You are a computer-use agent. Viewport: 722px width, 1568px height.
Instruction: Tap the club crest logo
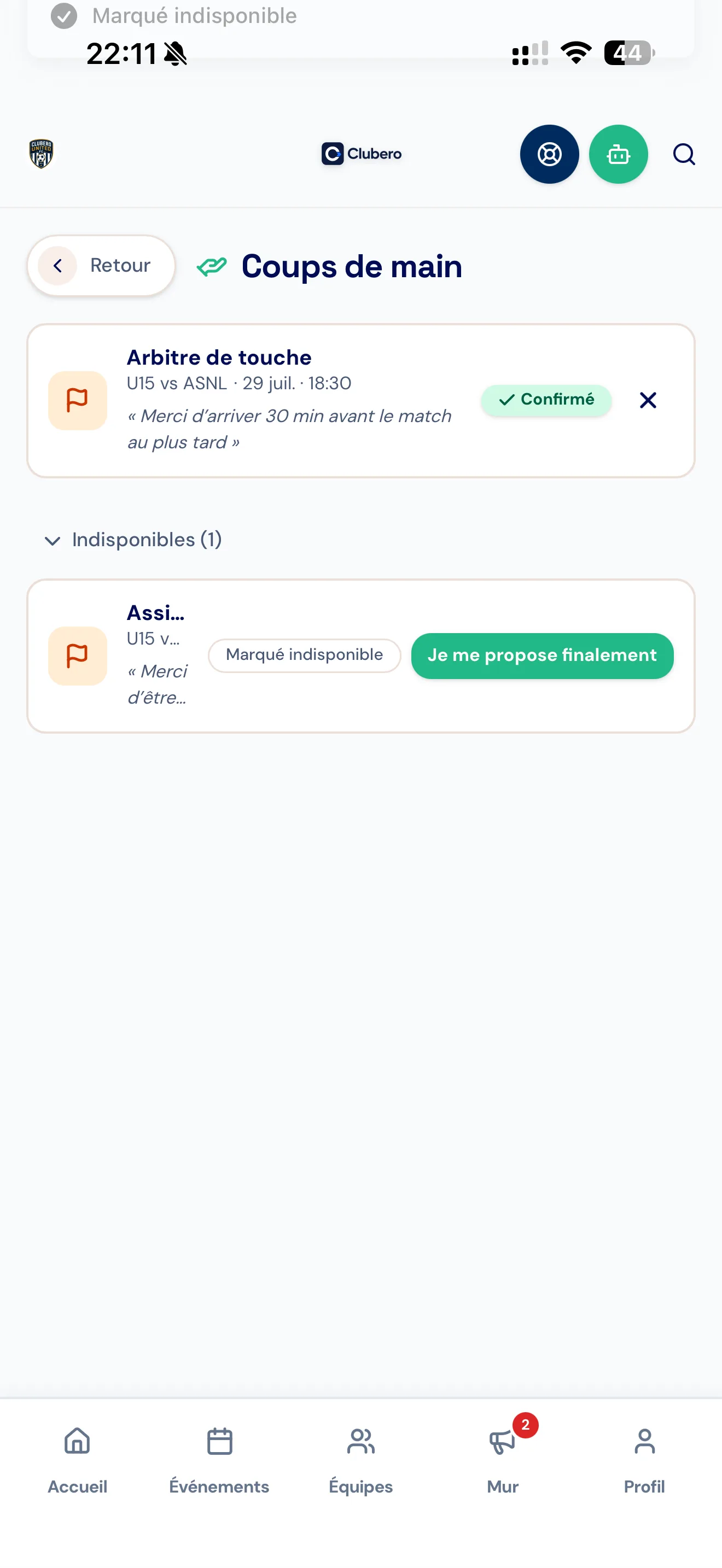[x=41, y=154]
